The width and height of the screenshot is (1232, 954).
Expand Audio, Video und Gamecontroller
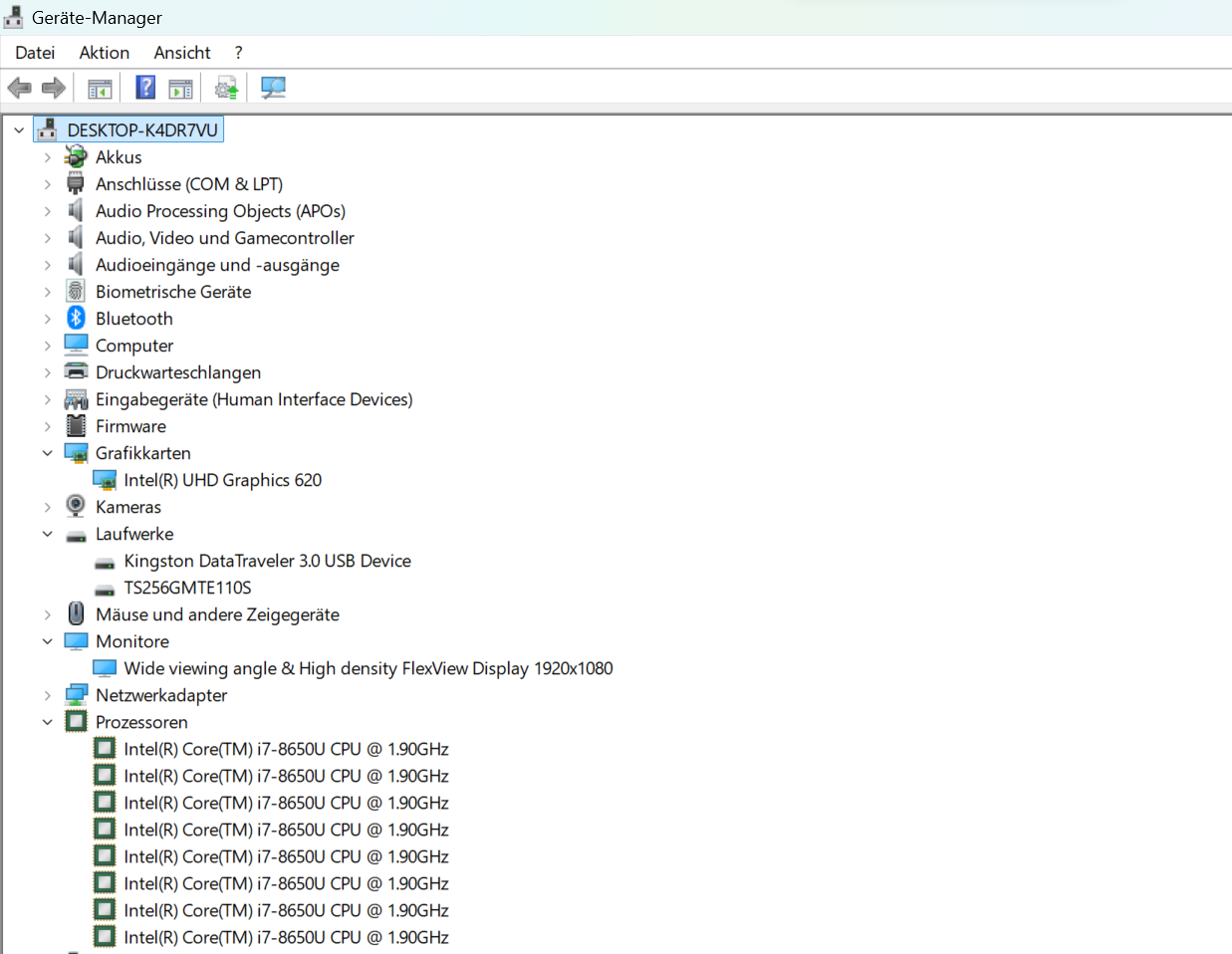(47, 237)
